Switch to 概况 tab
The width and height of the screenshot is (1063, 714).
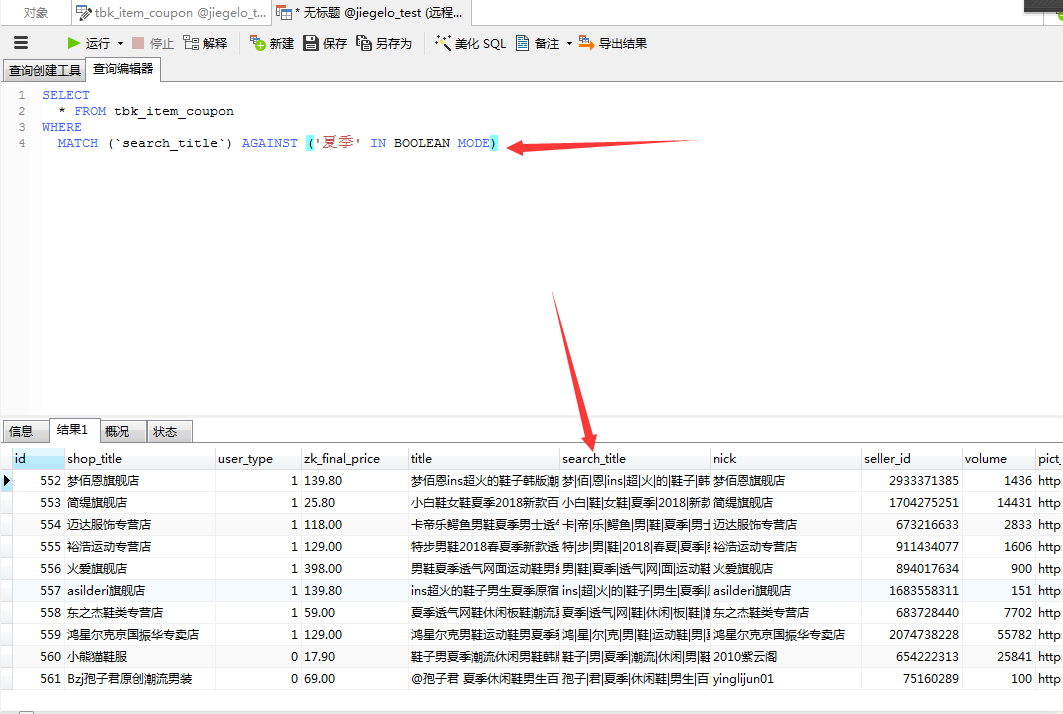click(123, 431)
